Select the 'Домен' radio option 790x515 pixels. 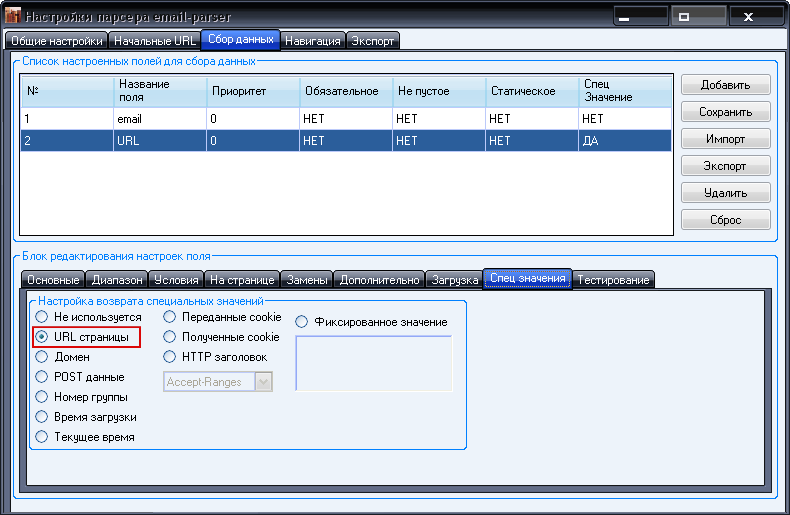(x=42, y=356)
